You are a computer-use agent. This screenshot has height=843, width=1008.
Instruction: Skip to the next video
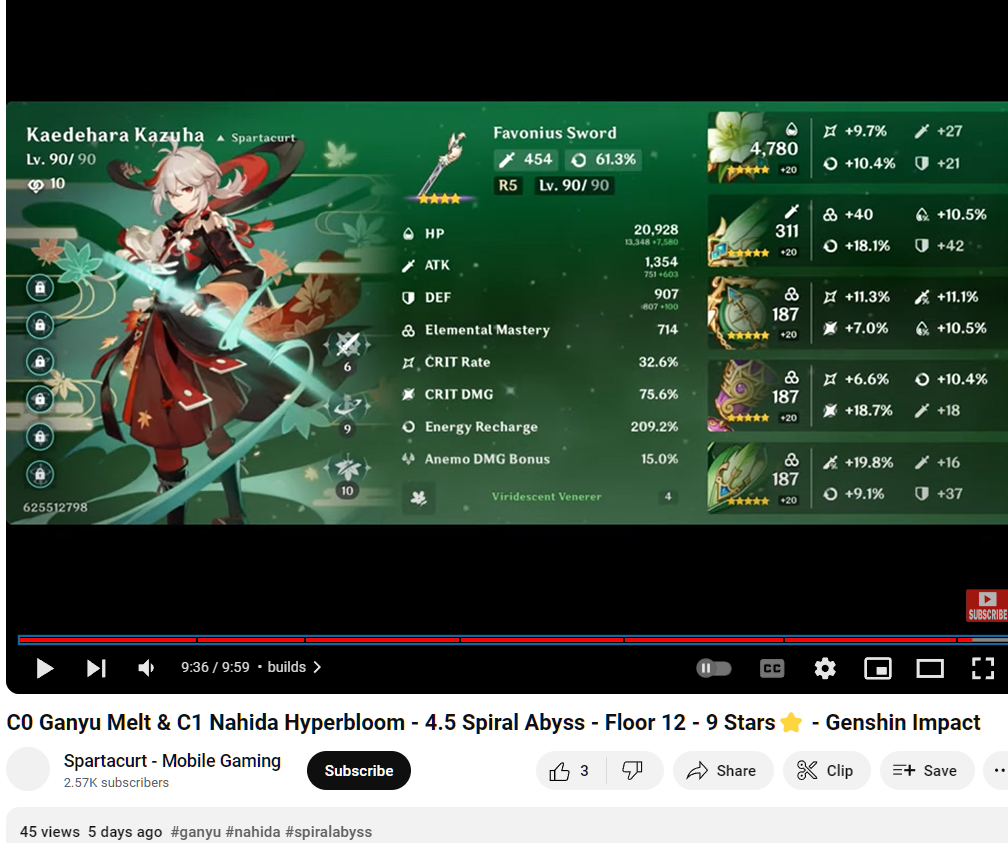pyautogui.click(x=96, y=668)
